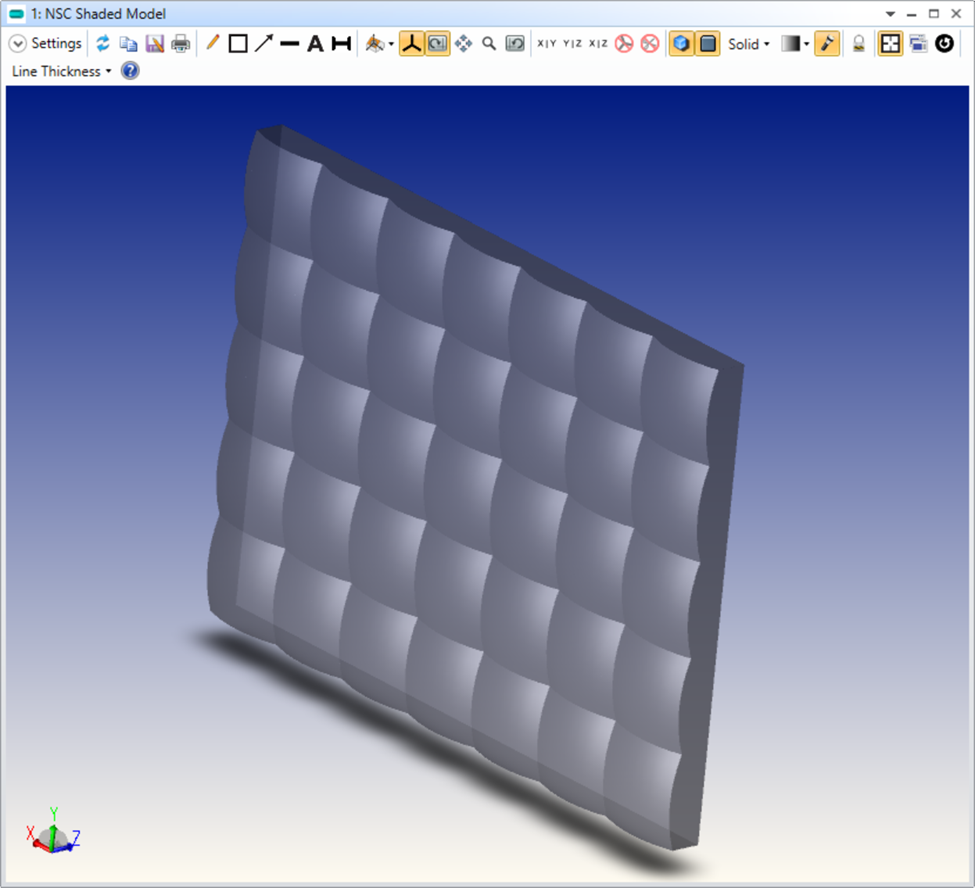Select the Arrow annotation tool
Screen dimensions: 975x888
tap(263, 43)
